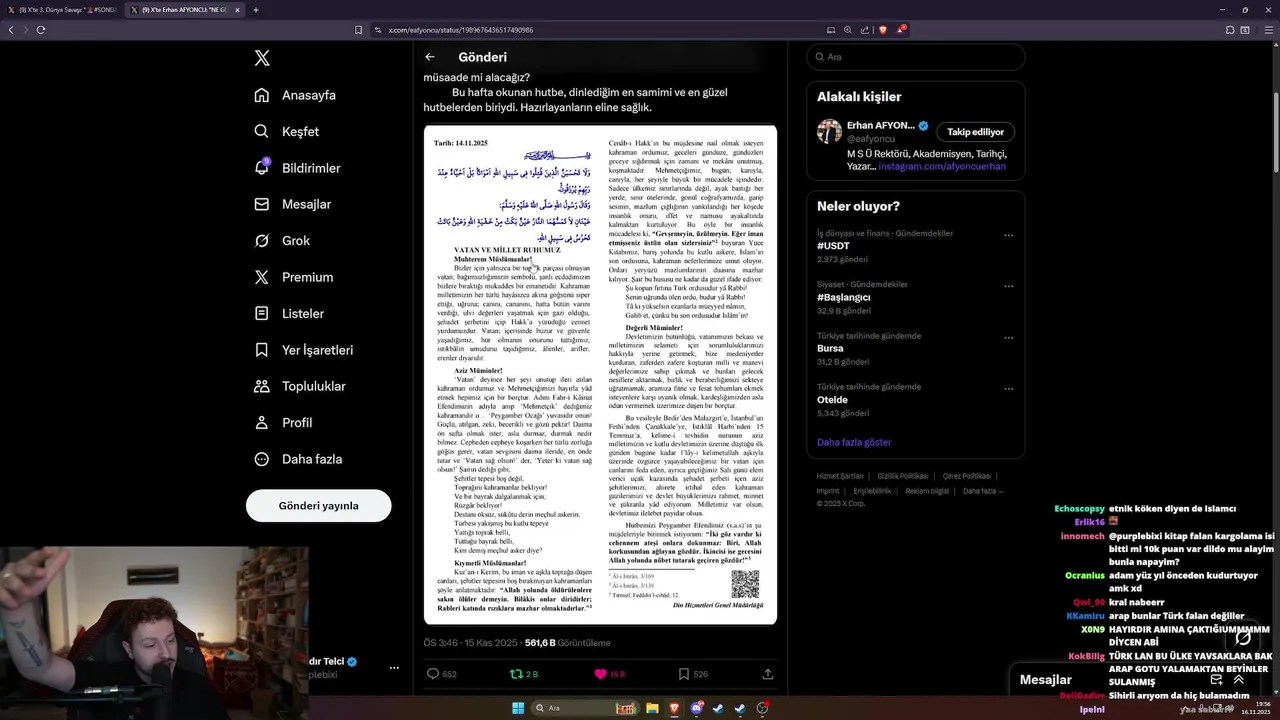Reload the page
Image resolution: width=1280 pixels, height=720 pixels.
point(41,30)
